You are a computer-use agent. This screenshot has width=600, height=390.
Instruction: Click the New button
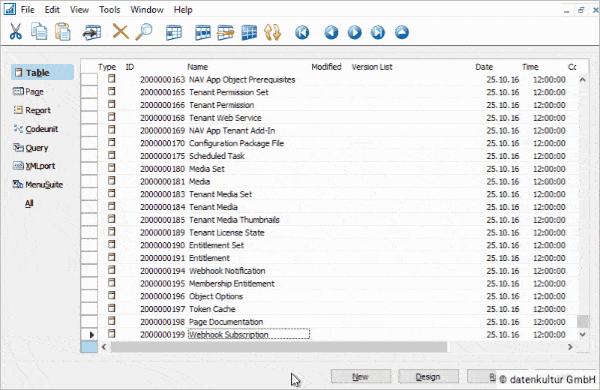[360, 377]
